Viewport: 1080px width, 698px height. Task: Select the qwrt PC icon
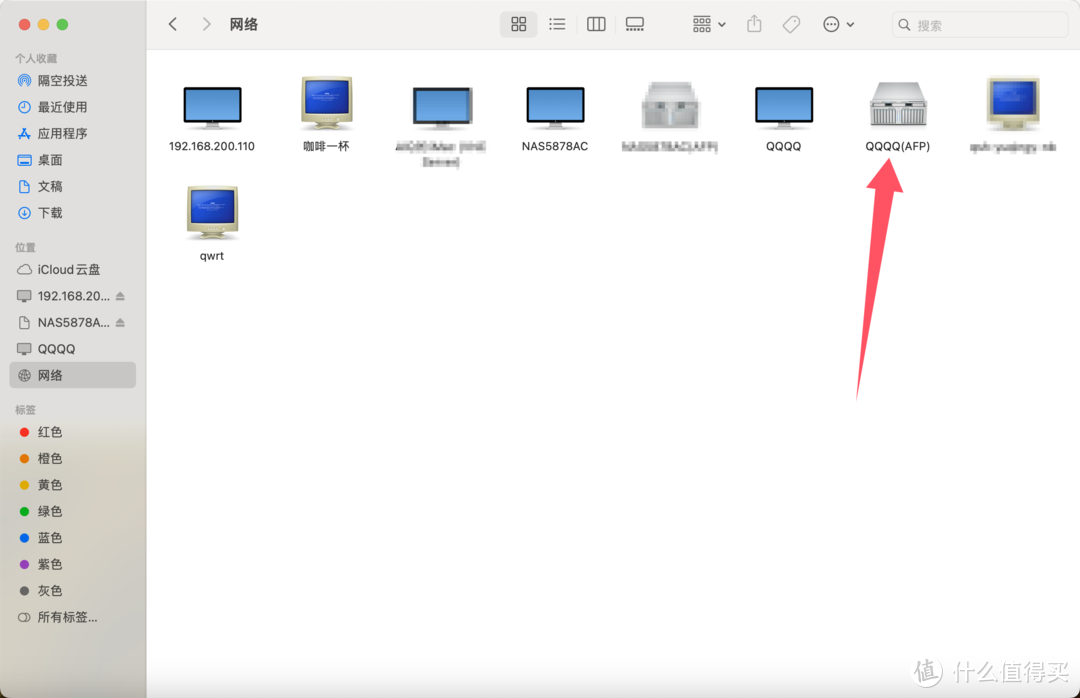[212, 213]
